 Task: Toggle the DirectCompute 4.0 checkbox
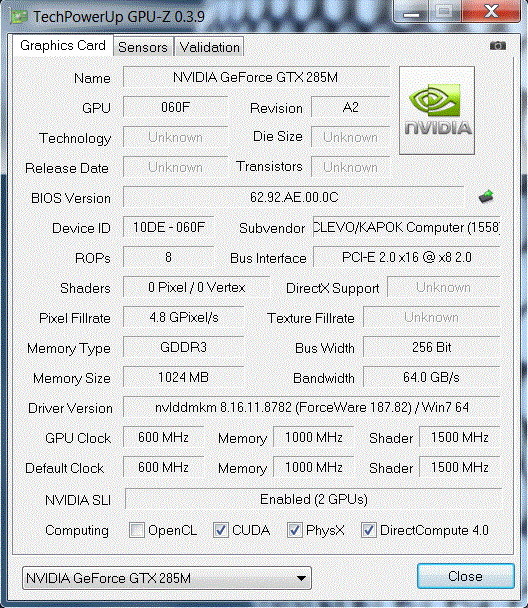(x=368, y=530)
